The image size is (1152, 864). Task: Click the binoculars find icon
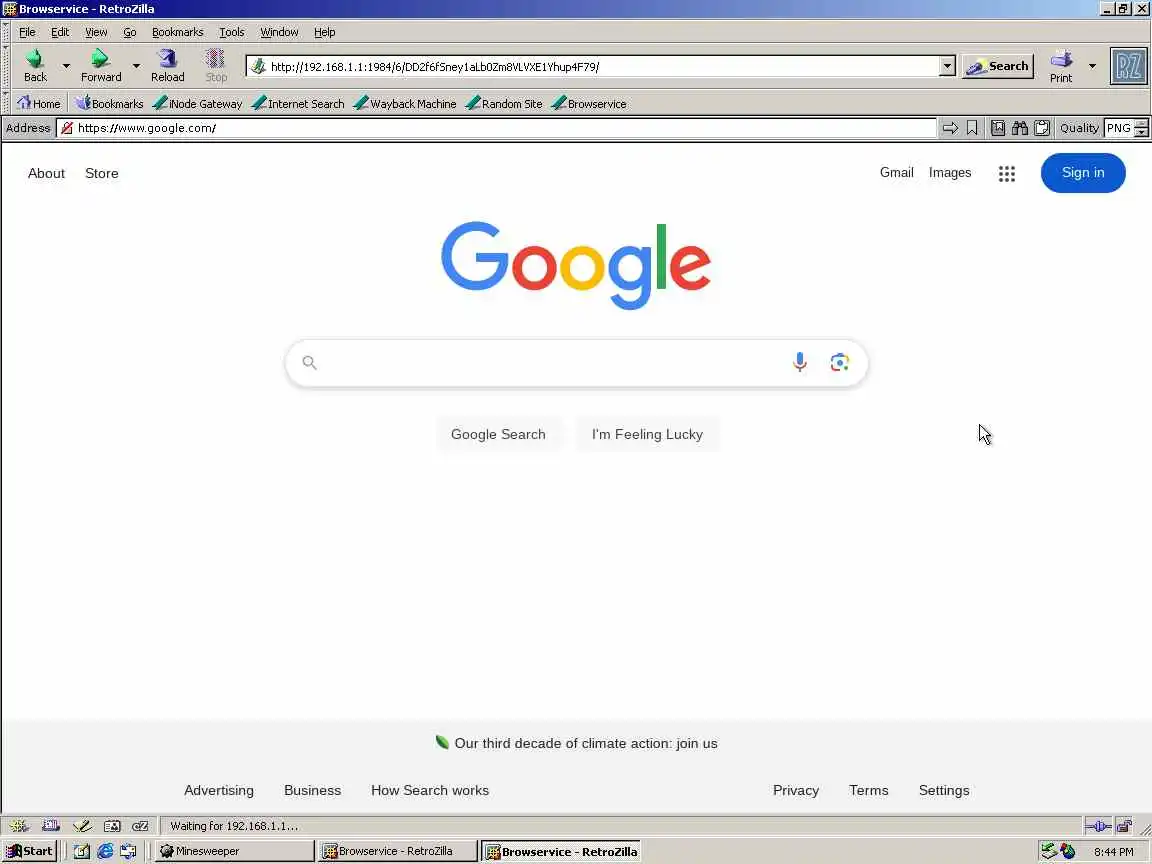pyautogui.click(x=1020, y=128)
